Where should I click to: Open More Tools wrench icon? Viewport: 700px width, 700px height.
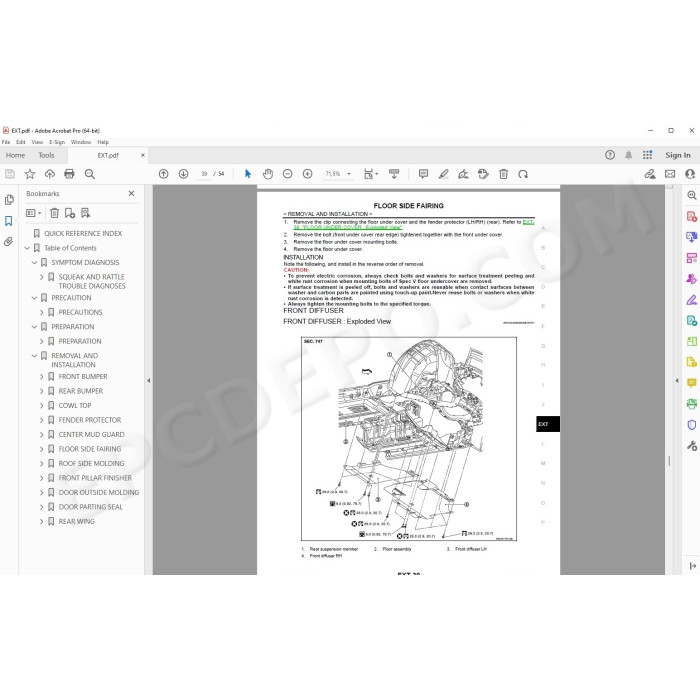tap(692, 446)
